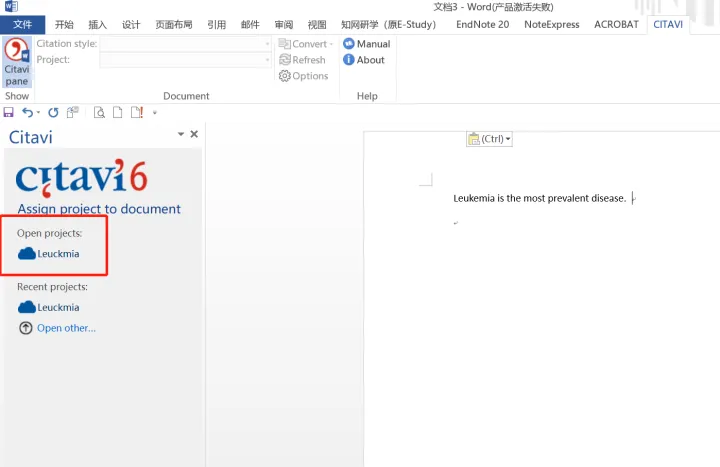Switch to the 页面布局 tab

click(x=174, y=25)
